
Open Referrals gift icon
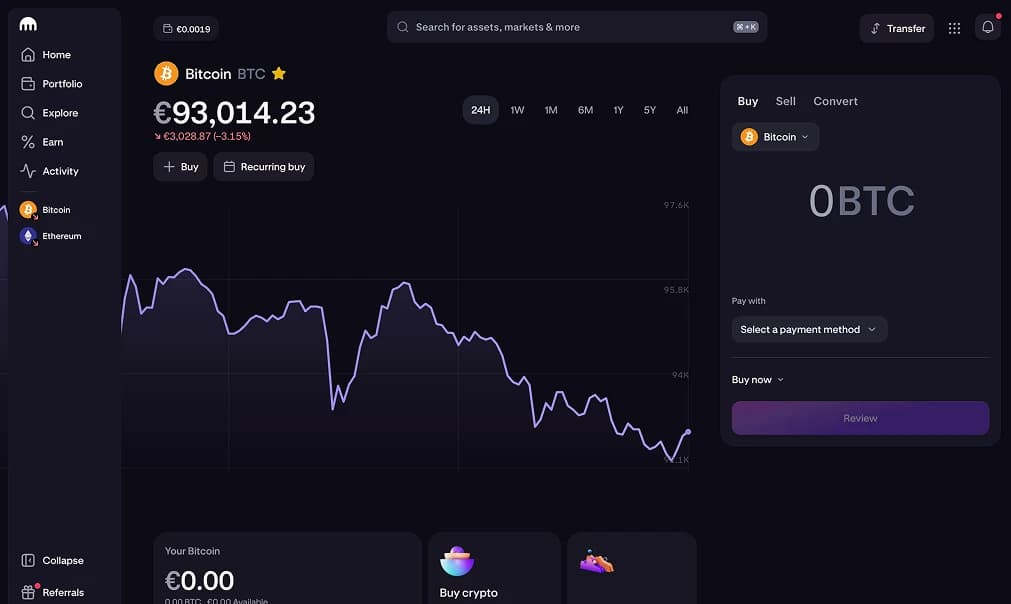(x=29, y=592)
